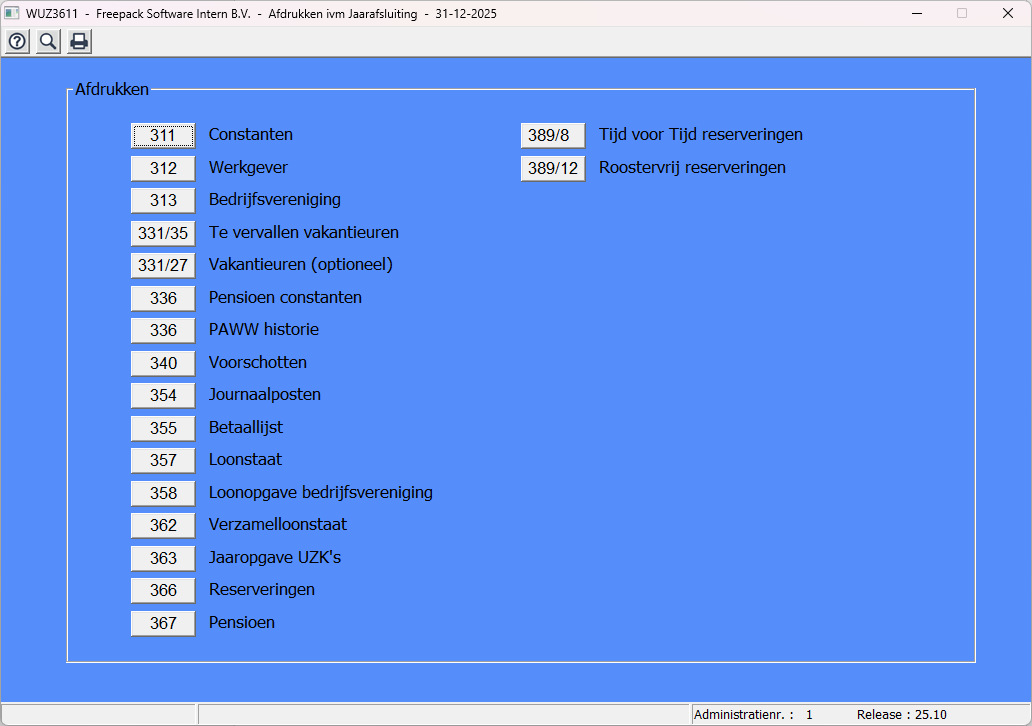Image resolution: width=1032 pixels, height=726 pixels.
Task: Click 358 Loonopgave bedrijfsvereniging button
Action: click(163, 493)
